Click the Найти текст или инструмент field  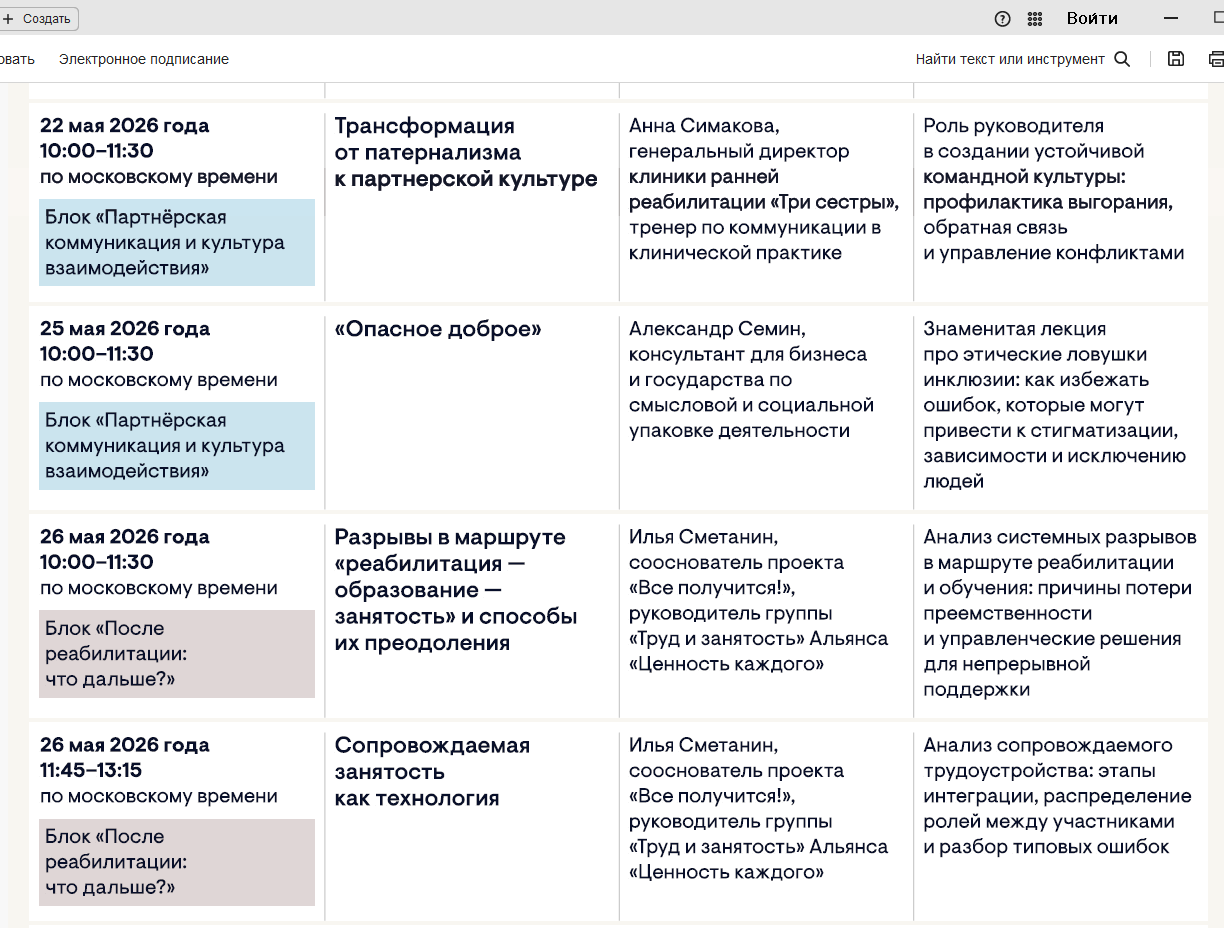tap(1010, 59)
